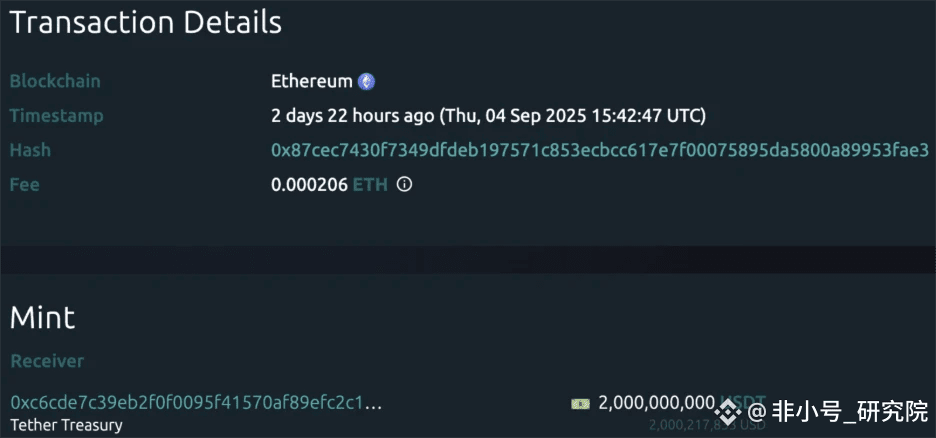Click the 0.000206 fee amount

309,184
